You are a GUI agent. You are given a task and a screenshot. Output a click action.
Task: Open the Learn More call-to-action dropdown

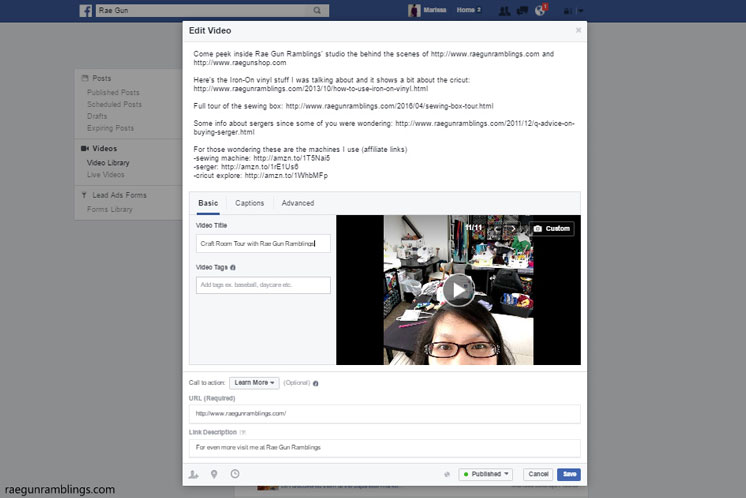click(254, 383)
